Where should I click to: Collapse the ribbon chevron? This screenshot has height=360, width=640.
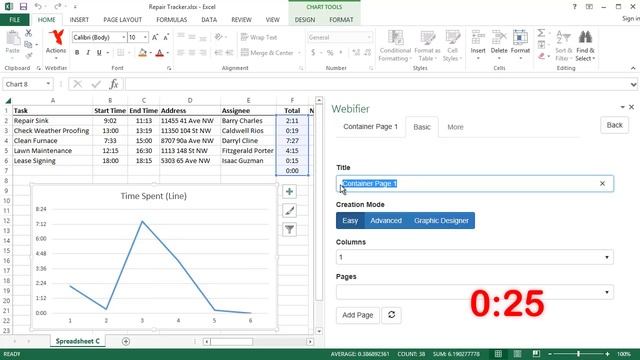tap(633, 68)
